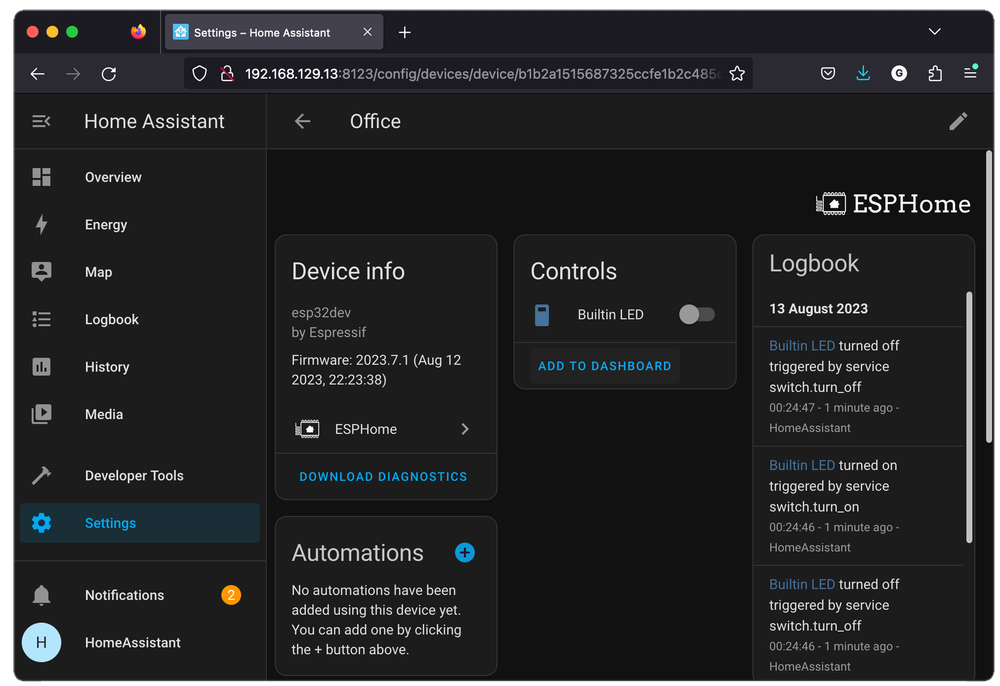The height and width of the screenshot is (686, 1000).
Task: Add an automation with the plus icon
Action: coord(465,553)
